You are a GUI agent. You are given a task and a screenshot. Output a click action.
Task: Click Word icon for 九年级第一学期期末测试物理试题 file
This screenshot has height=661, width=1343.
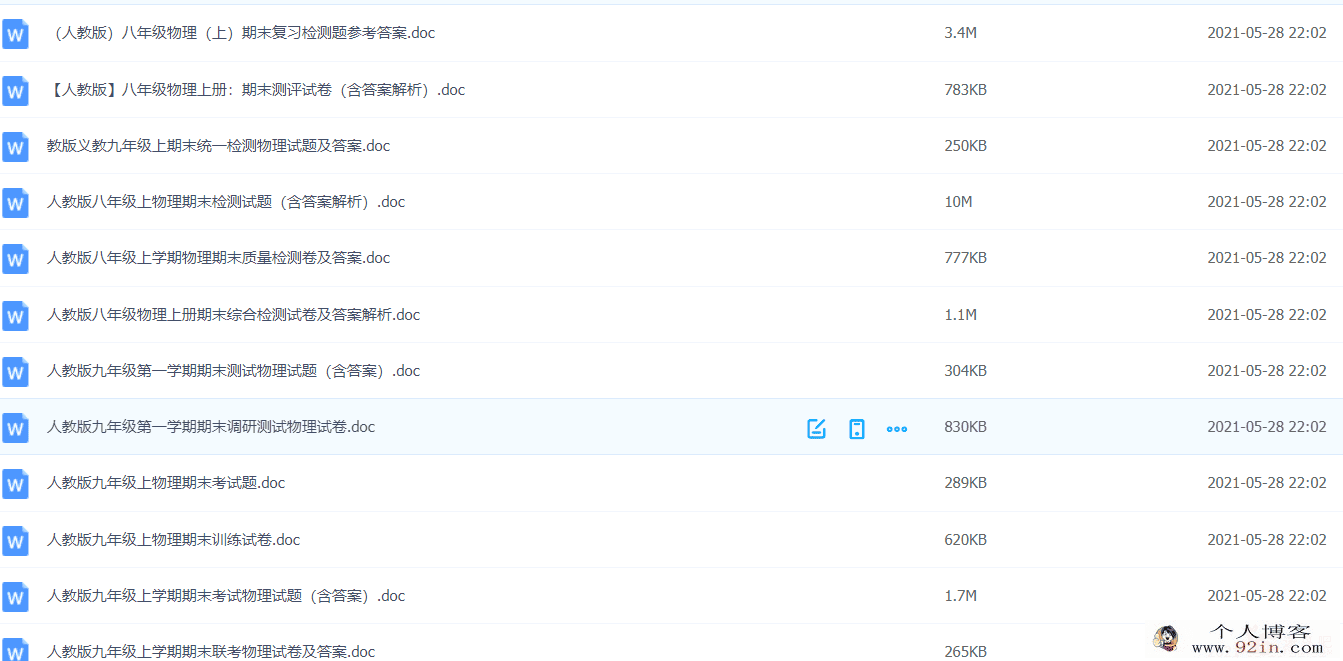[x=15, y=371]
